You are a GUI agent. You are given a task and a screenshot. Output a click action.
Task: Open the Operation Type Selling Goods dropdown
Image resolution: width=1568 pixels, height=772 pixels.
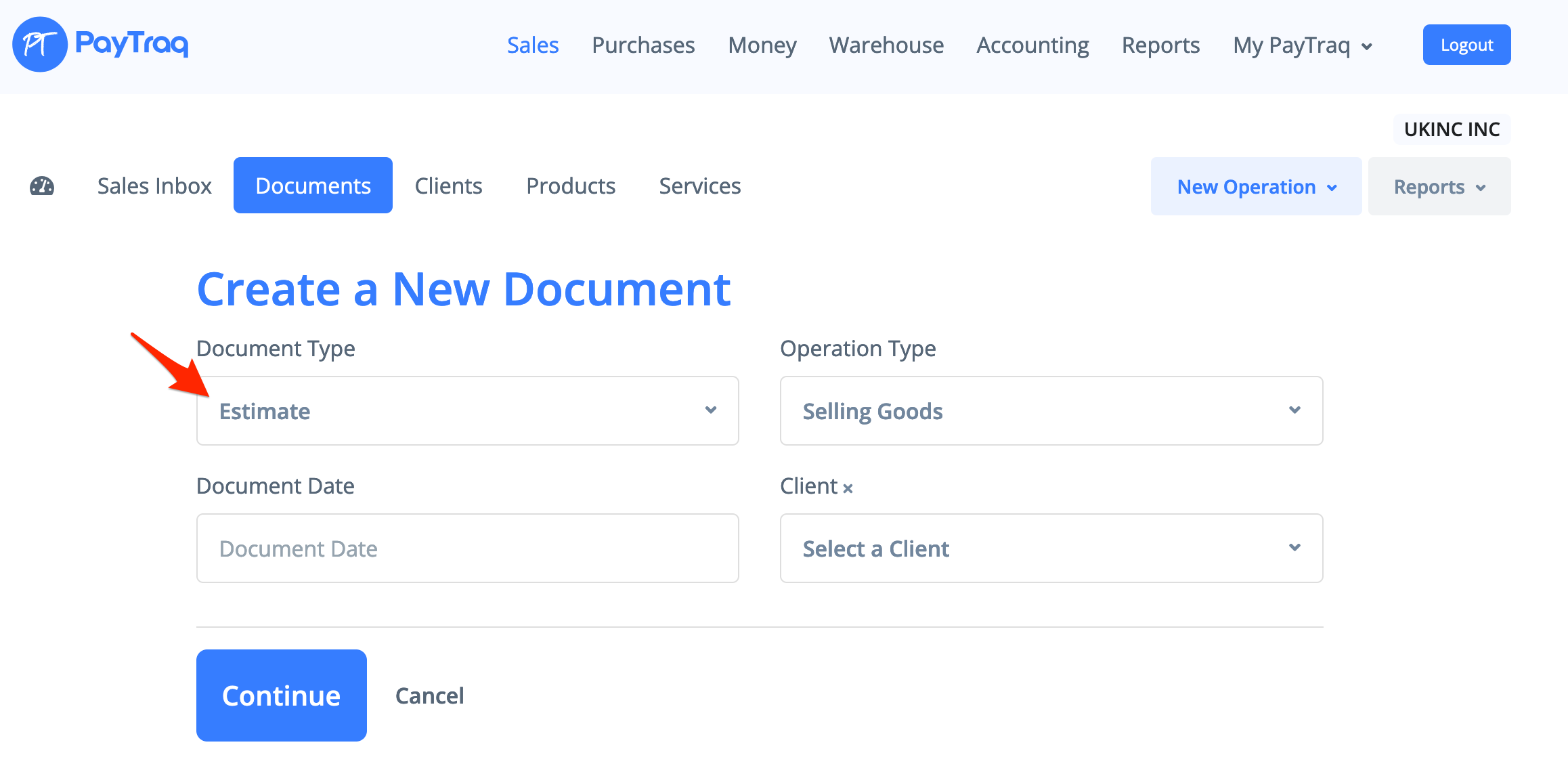pos(1051,411)
